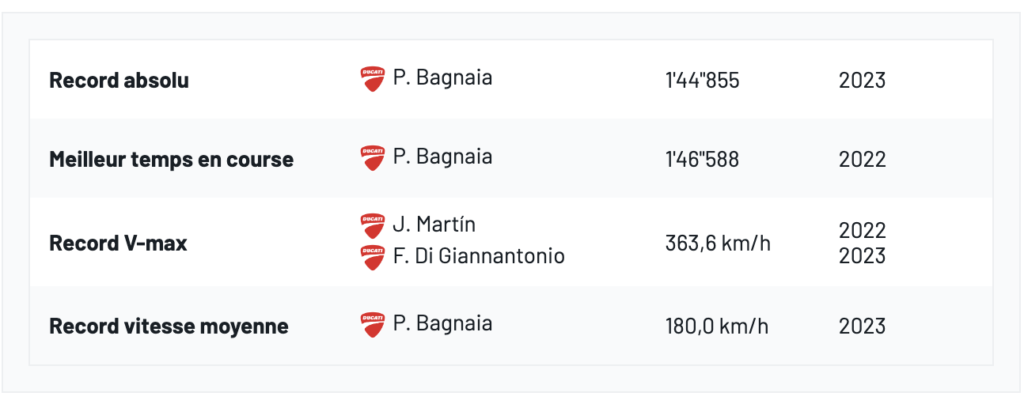This screenshot has width=1024, height=400.
Task: Click the Record V-max label
Action: click(118, 243)
